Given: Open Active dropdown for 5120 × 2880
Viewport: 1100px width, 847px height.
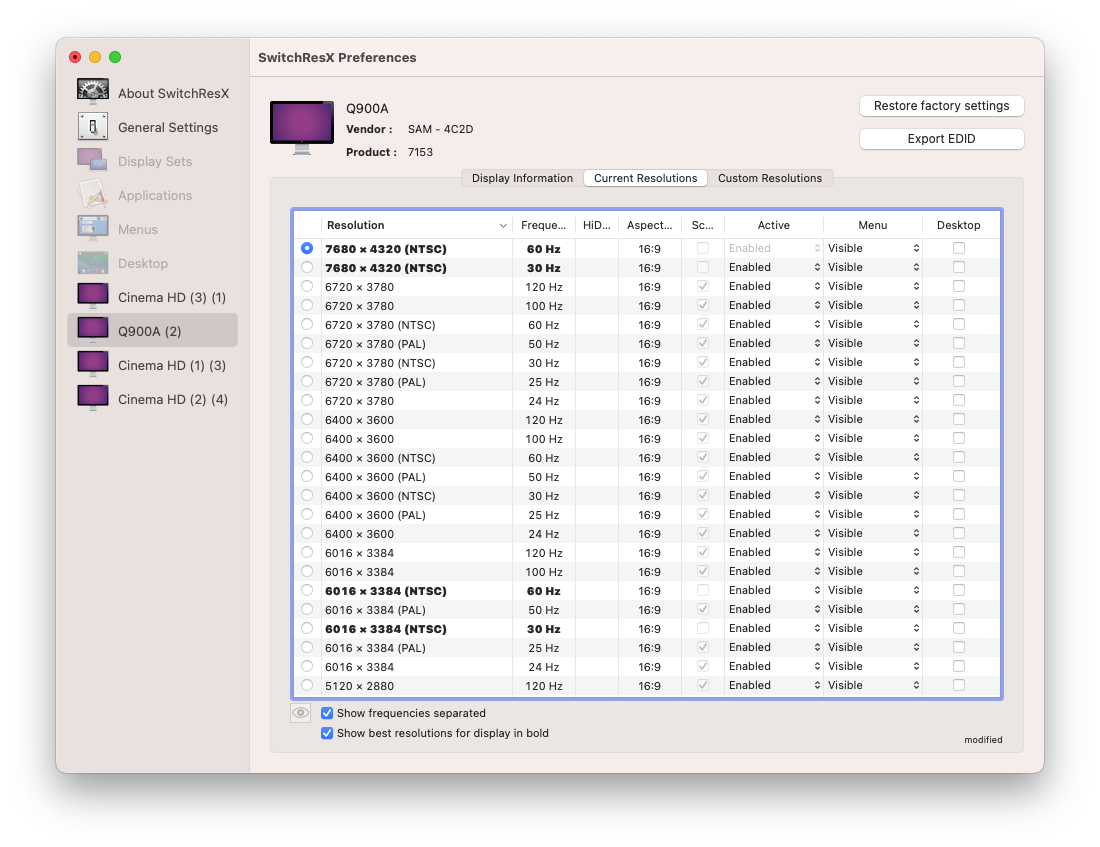Looking at the screenshot, I should [x=774, y=686].
